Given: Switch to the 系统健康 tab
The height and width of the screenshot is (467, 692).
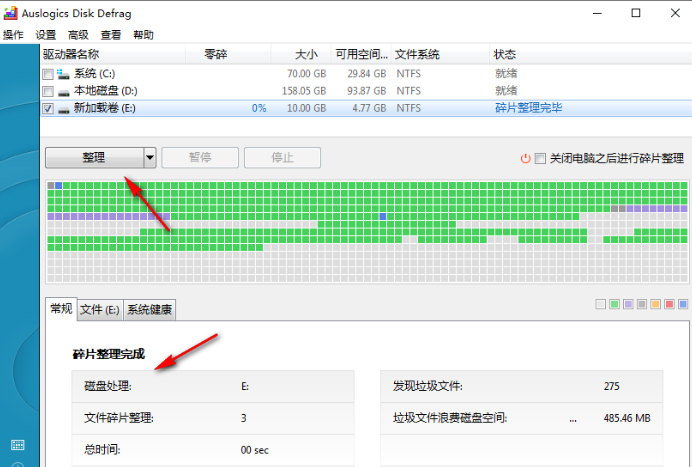Looking at the screenshot, I should [x=150, y=310].
